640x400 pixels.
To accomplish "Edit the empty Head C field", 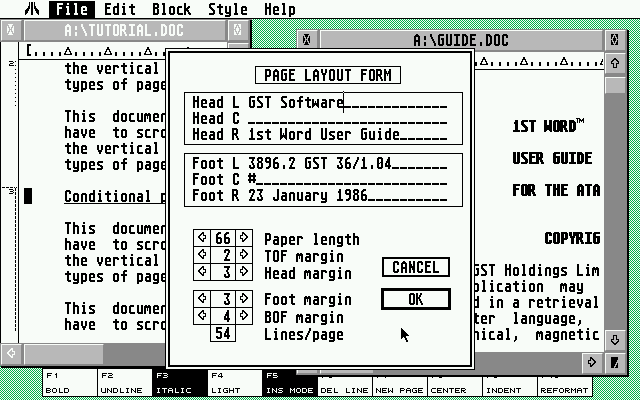I will point(347,118).
